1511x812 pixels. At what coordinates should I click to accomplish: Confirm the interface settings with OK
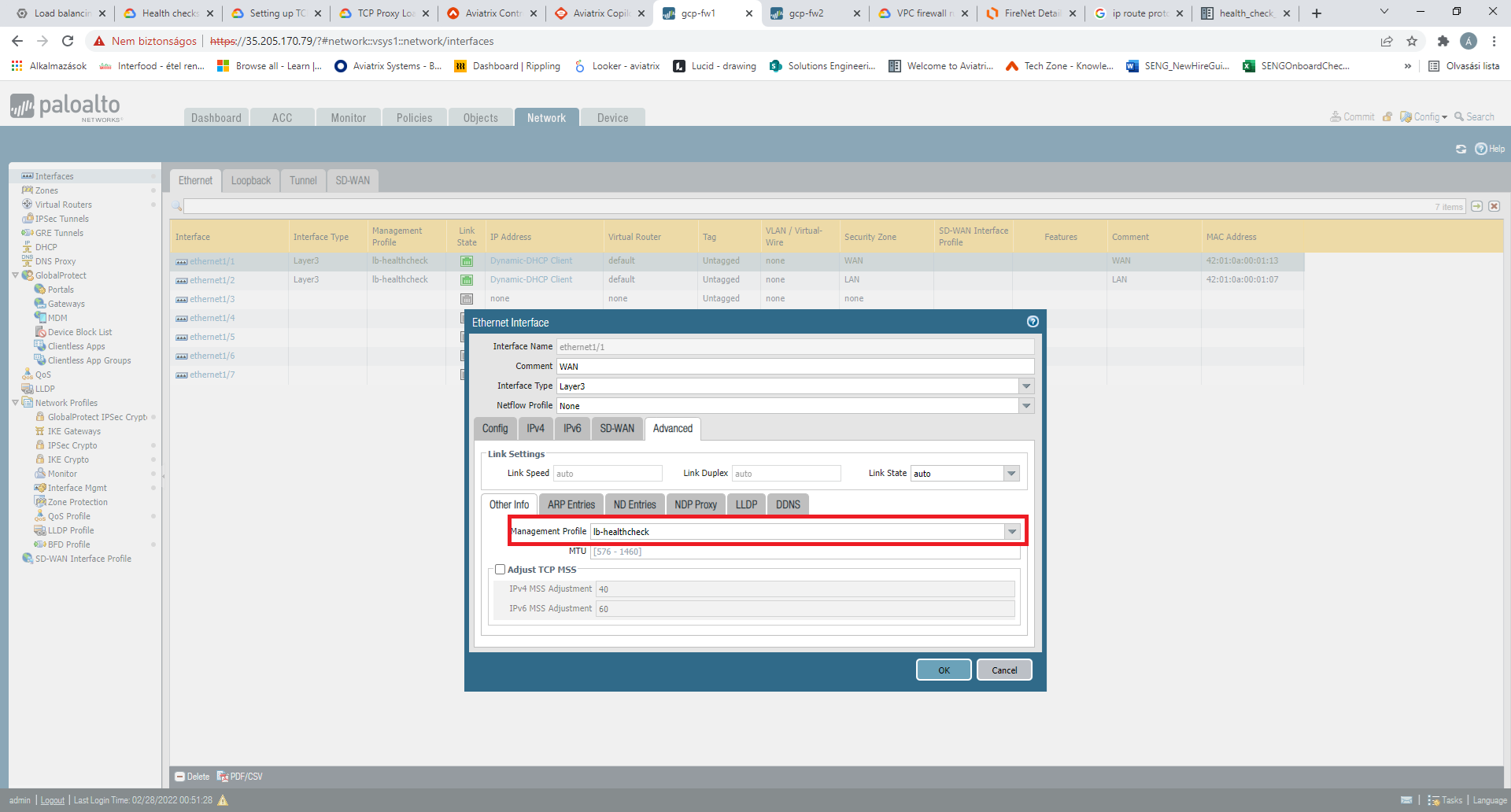click(943, 670)
